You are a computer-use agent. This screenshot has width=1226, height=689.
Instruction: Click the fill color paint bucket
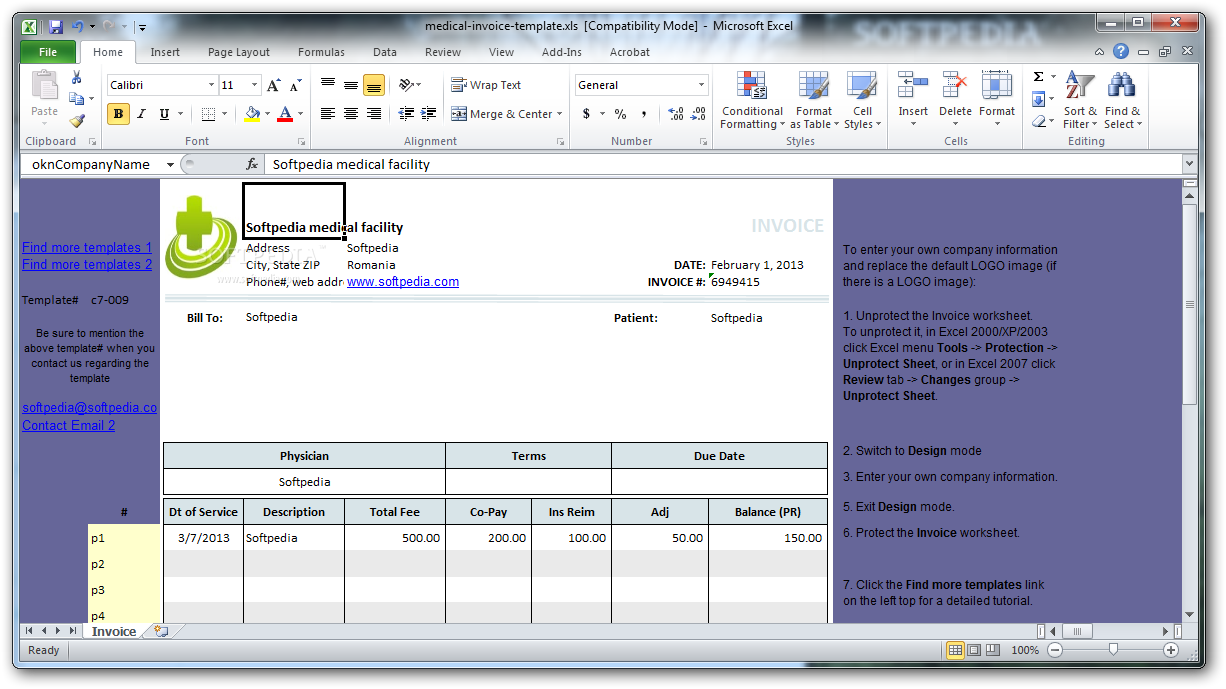tap(251, 114)
